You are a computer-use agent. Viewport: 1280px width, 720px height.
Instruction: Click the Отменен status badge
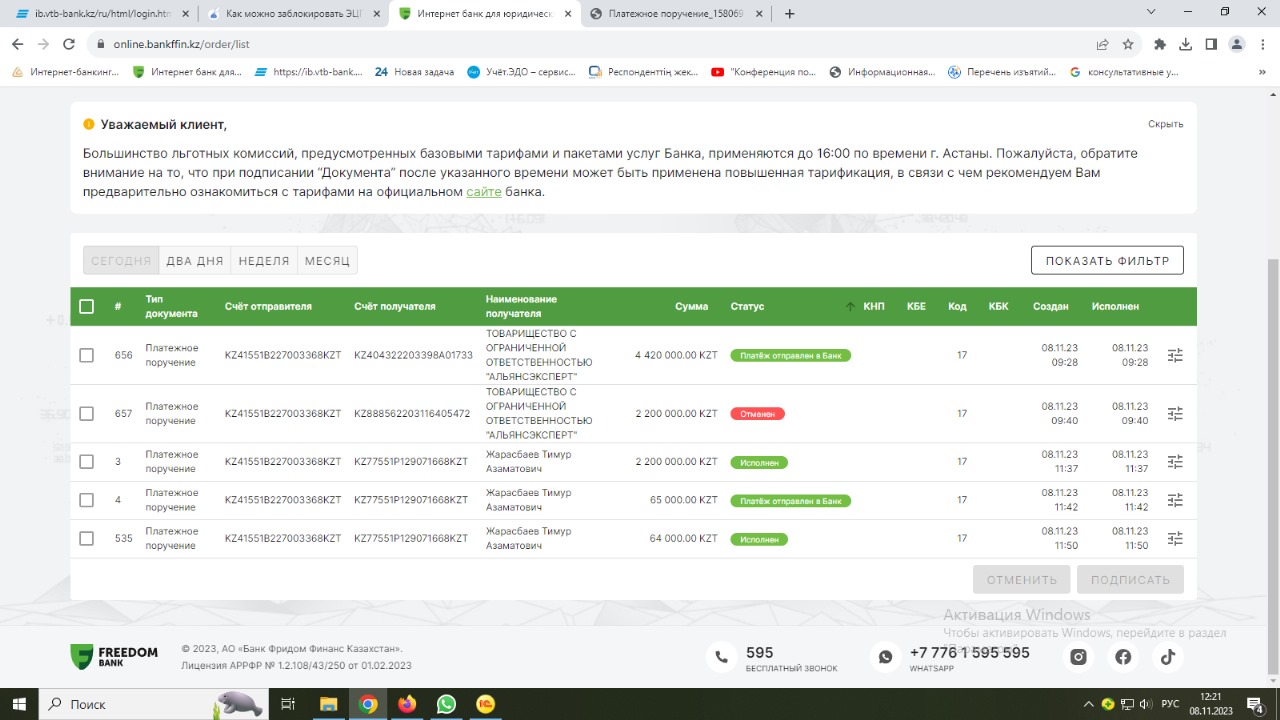(x=757, y=413)
